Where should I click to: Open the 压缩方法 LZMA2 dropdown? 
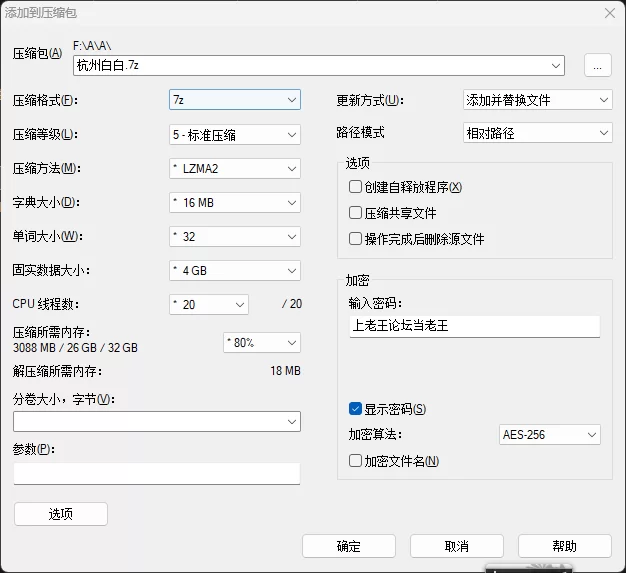pos(235,169)
